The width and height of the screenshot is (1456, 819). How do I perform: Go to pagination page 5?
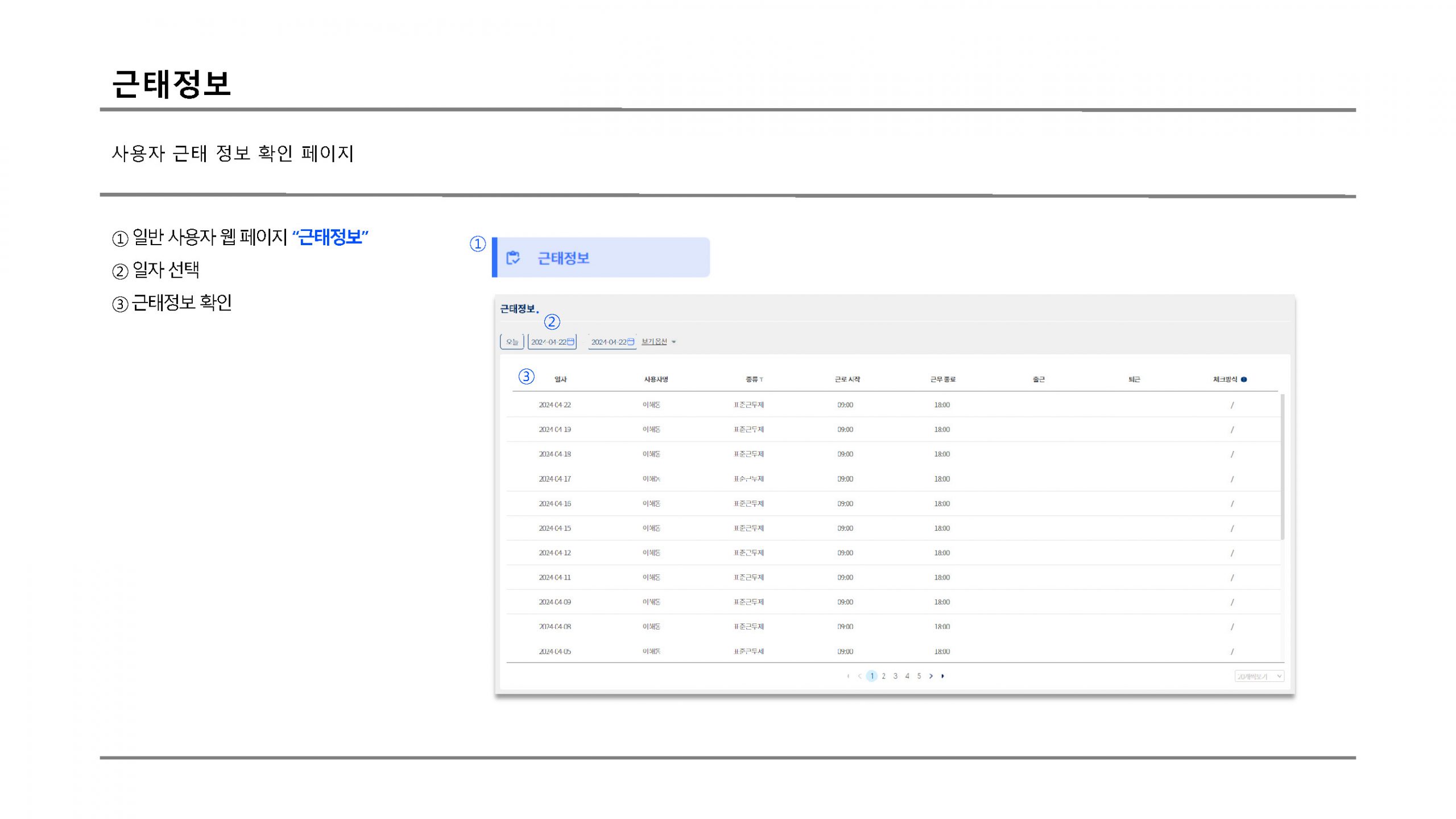919,676
